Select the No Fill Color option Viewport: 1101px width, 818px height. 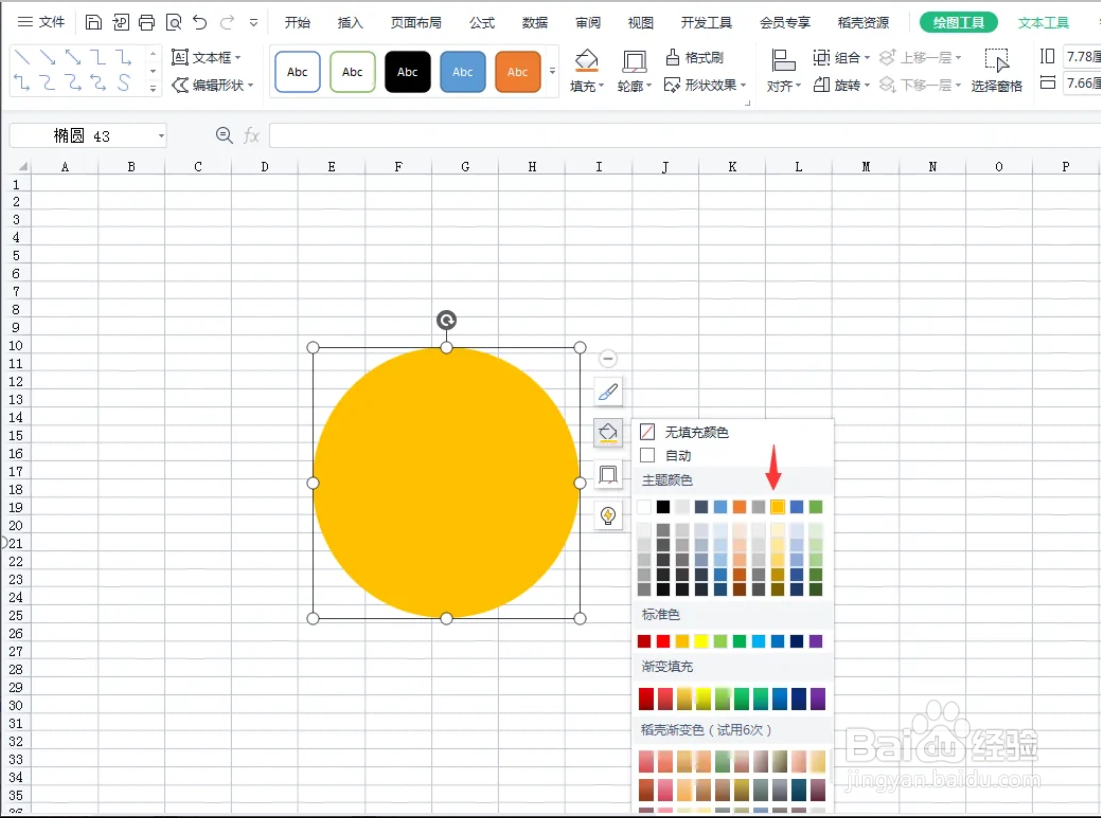(685, 432)
